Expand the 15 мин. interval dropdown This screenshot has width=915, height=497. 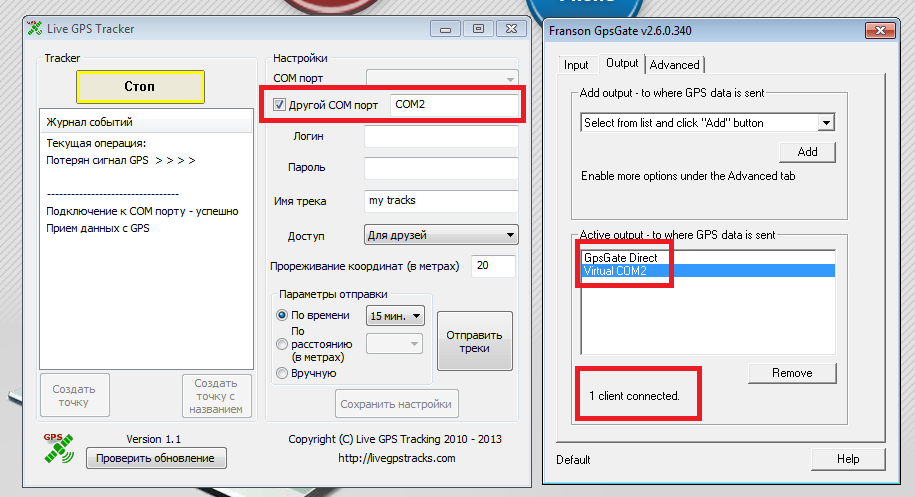click(396, 316)
